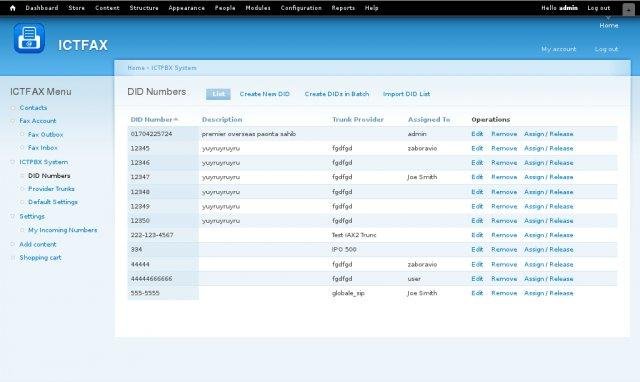Open the Reports admin menu

tap(343, 8)
